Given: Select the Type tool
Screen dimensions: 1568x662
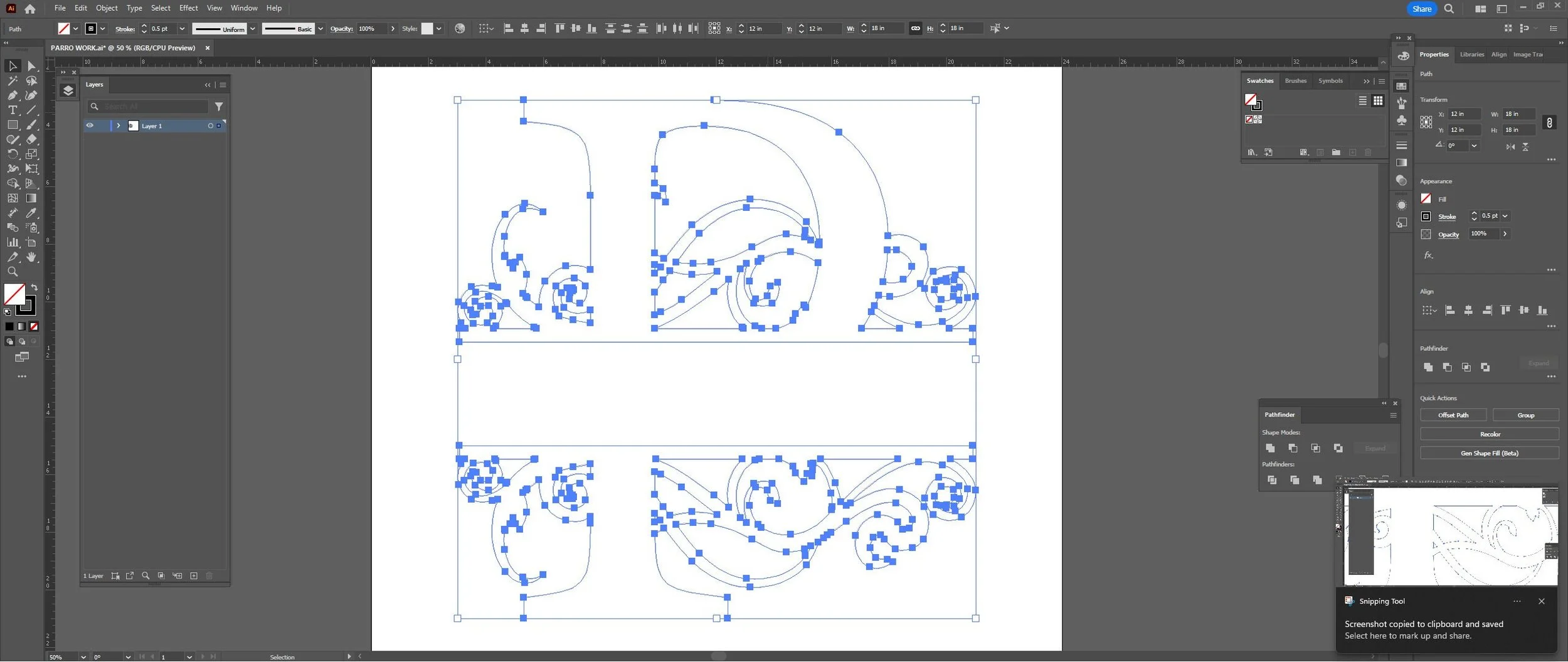Looking at the screenshot, I should 13,110.
